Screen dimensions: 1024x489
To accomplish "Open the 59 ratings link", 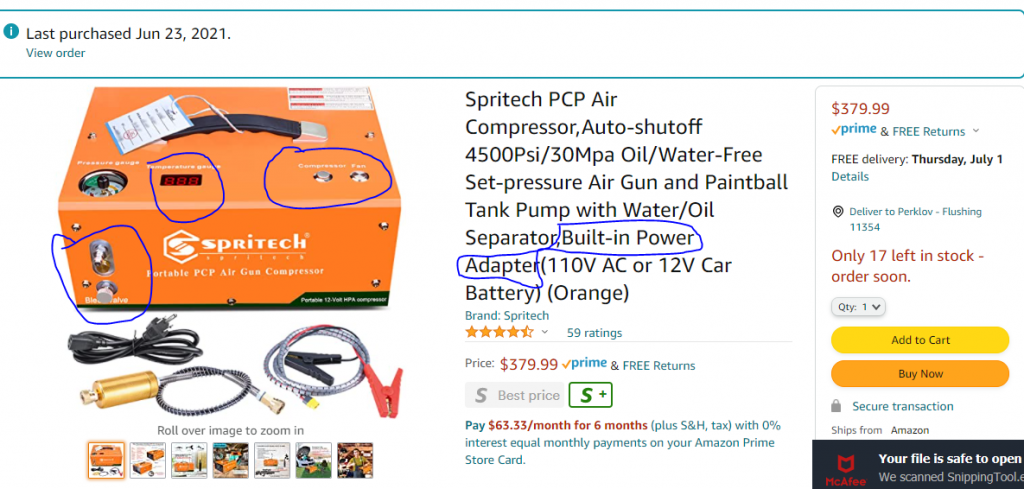I will pyautogui.click(x=594, y=333).
